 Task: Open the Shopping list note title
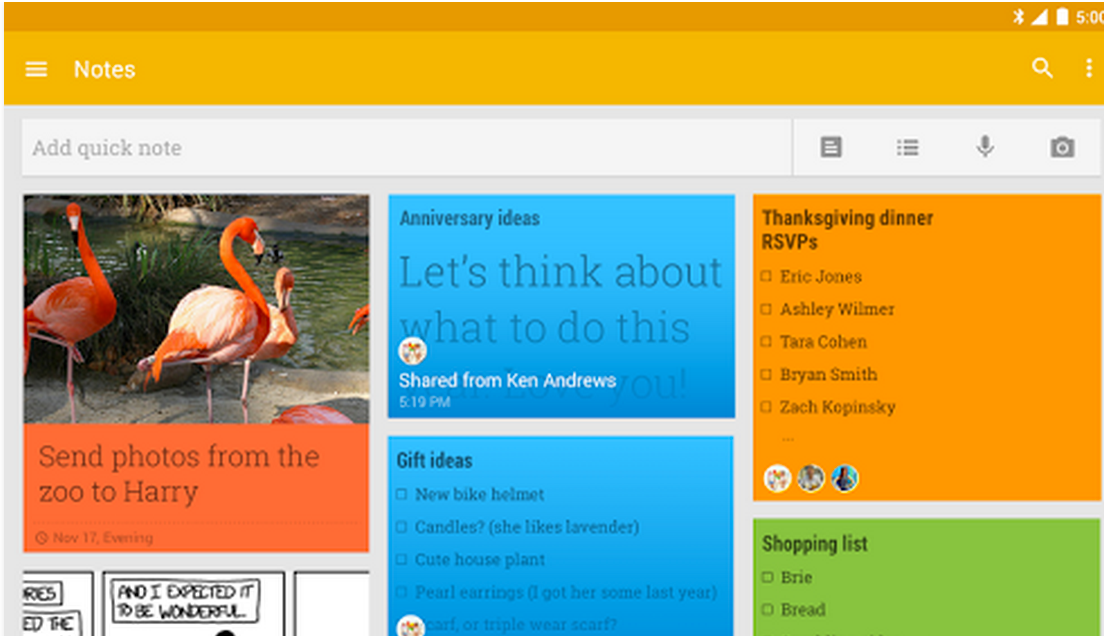click(x=815, y=544)
